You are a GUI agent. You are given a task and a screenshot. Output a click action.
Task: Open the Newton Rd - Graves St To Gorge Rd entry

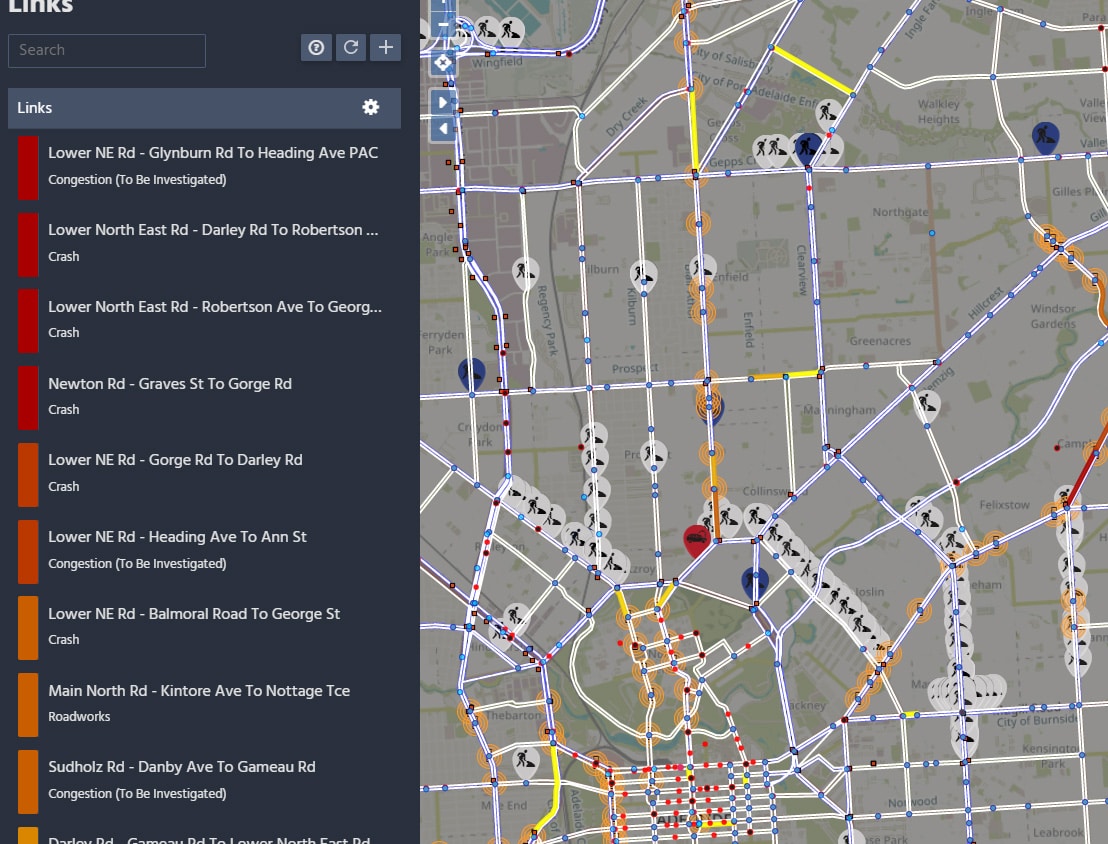coord(170,395)
